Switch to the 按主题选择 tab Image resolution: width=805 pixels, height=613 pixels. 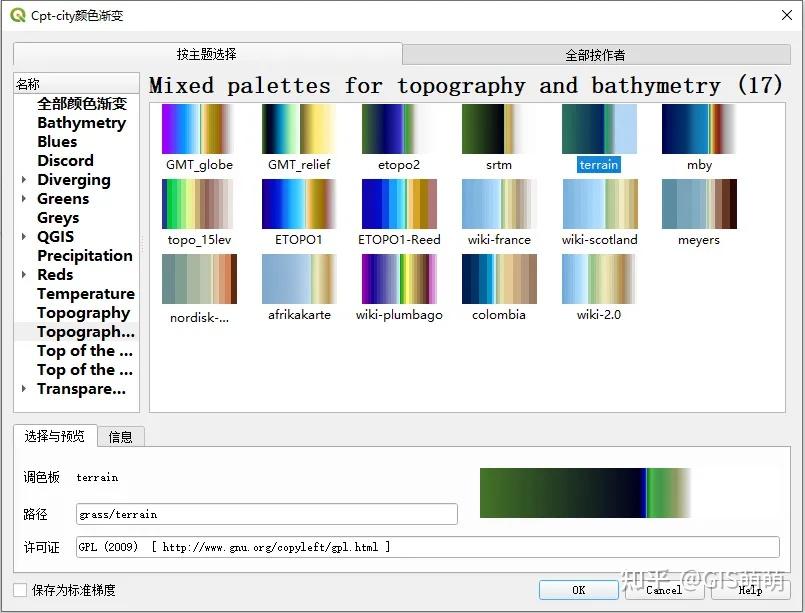pos(207,54)
